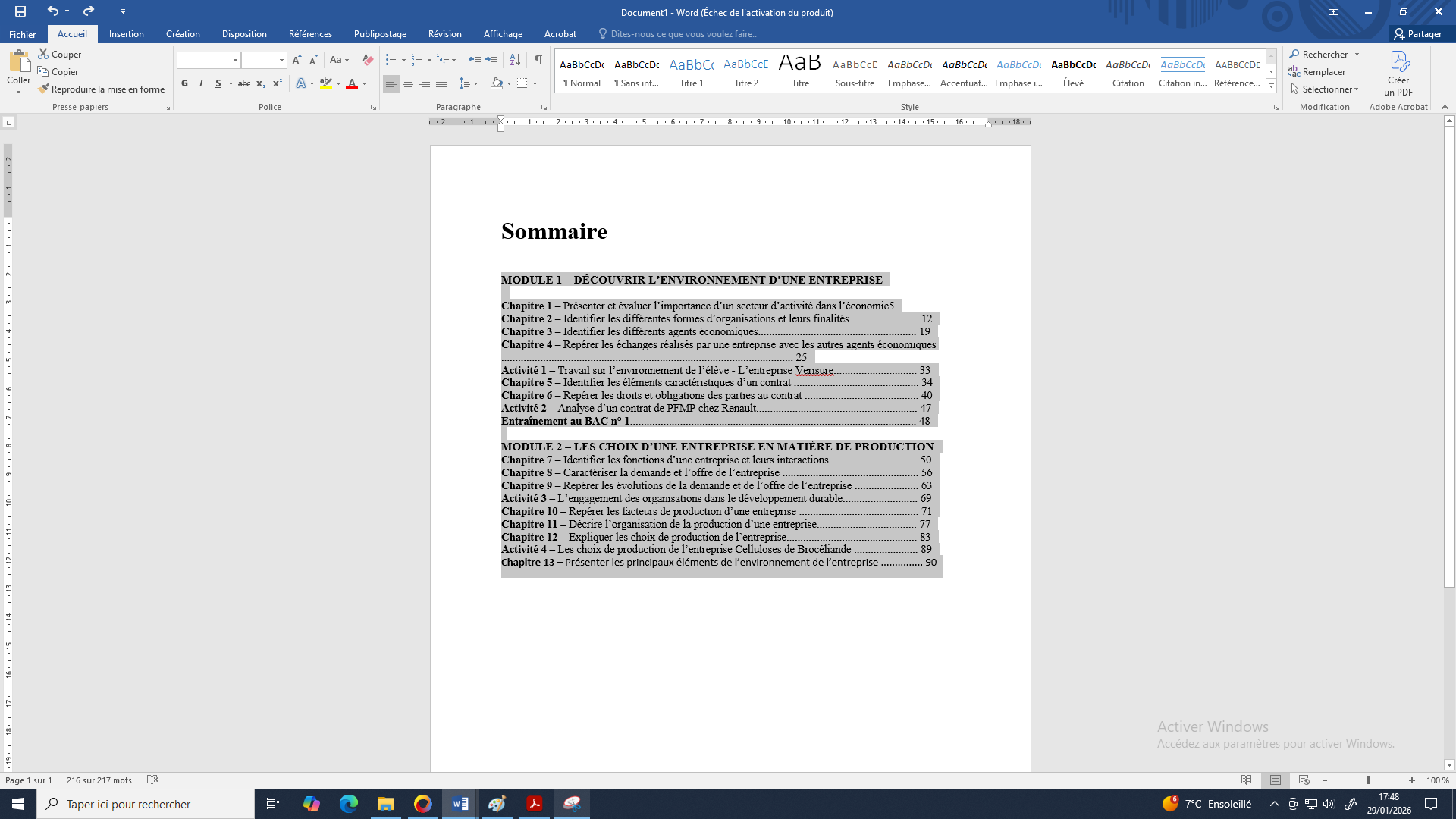Toggle strikethrough formatting

click(x=243, y=83)
